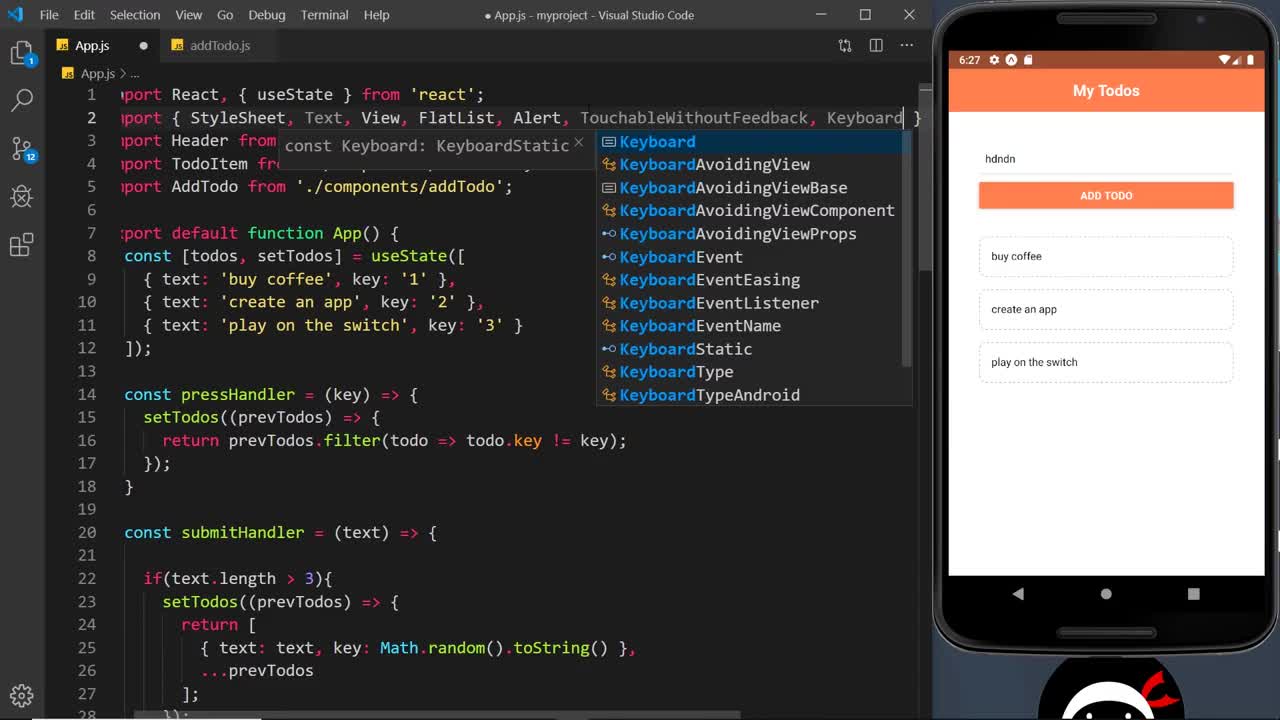Viewport: 1280px width, 720px height.
Task: Tap the Android emulator home button
Action: (1106, 594)
